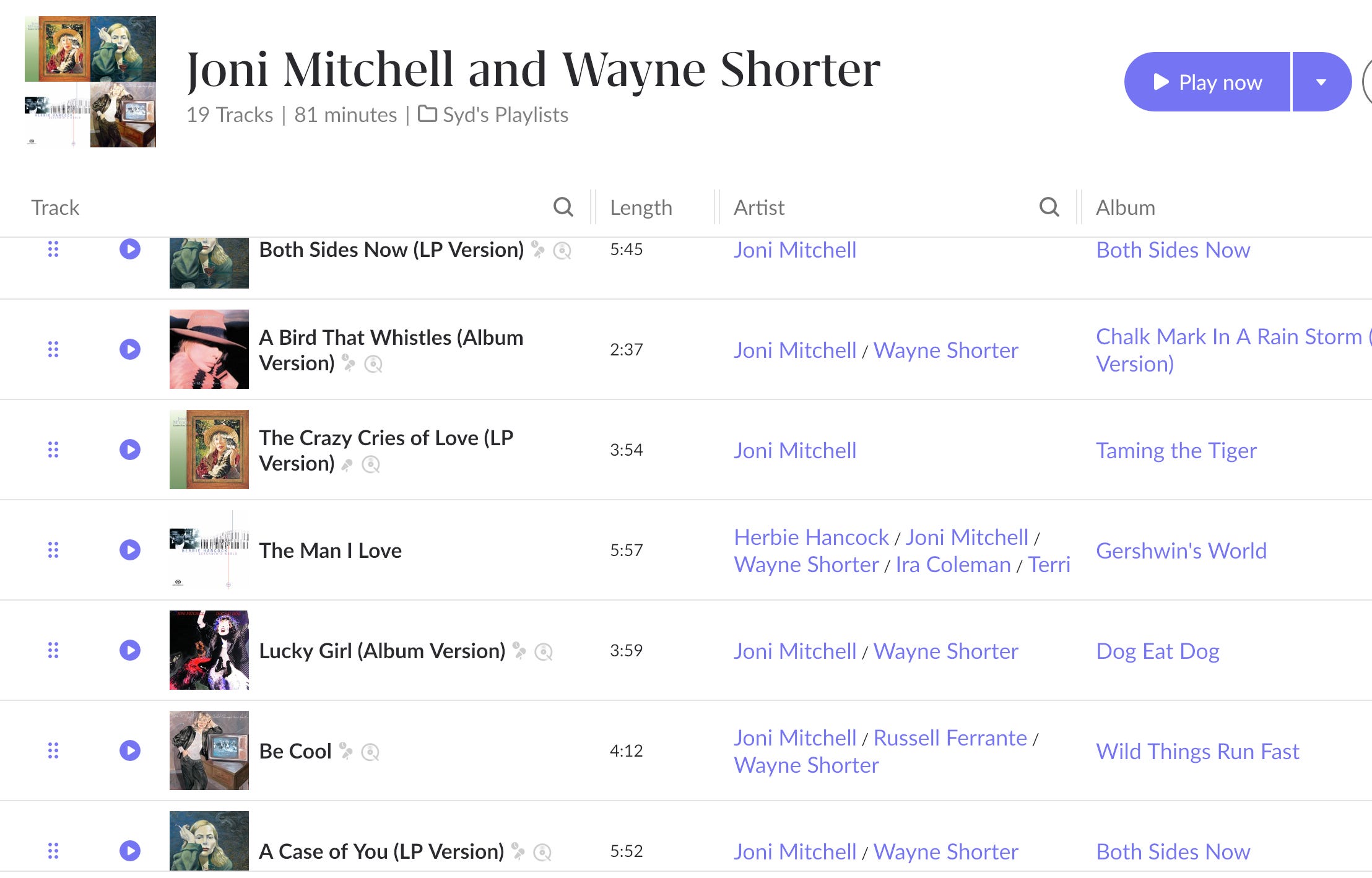This screenshot has width=1372, height=878.
Task: Click the Play now button
Action: click(1207, 82)
